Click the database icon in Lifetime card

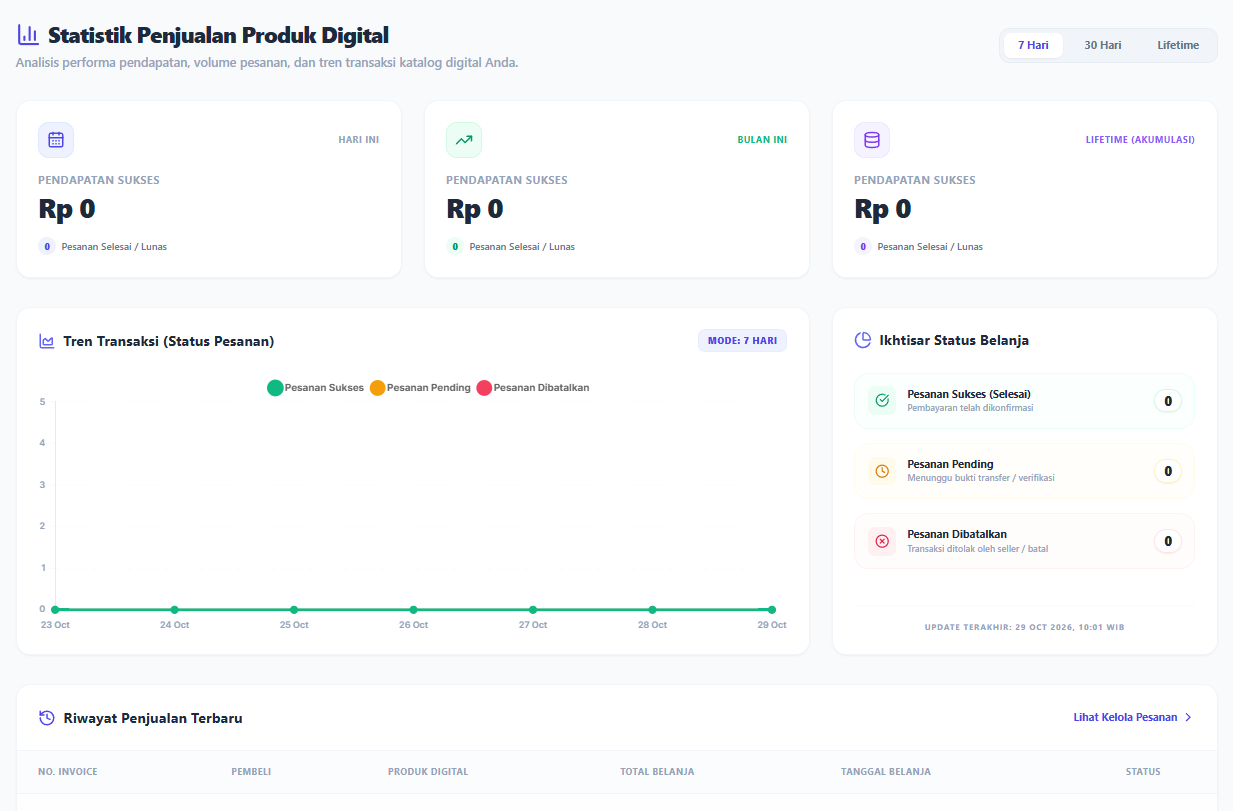[x=872, y=140]
